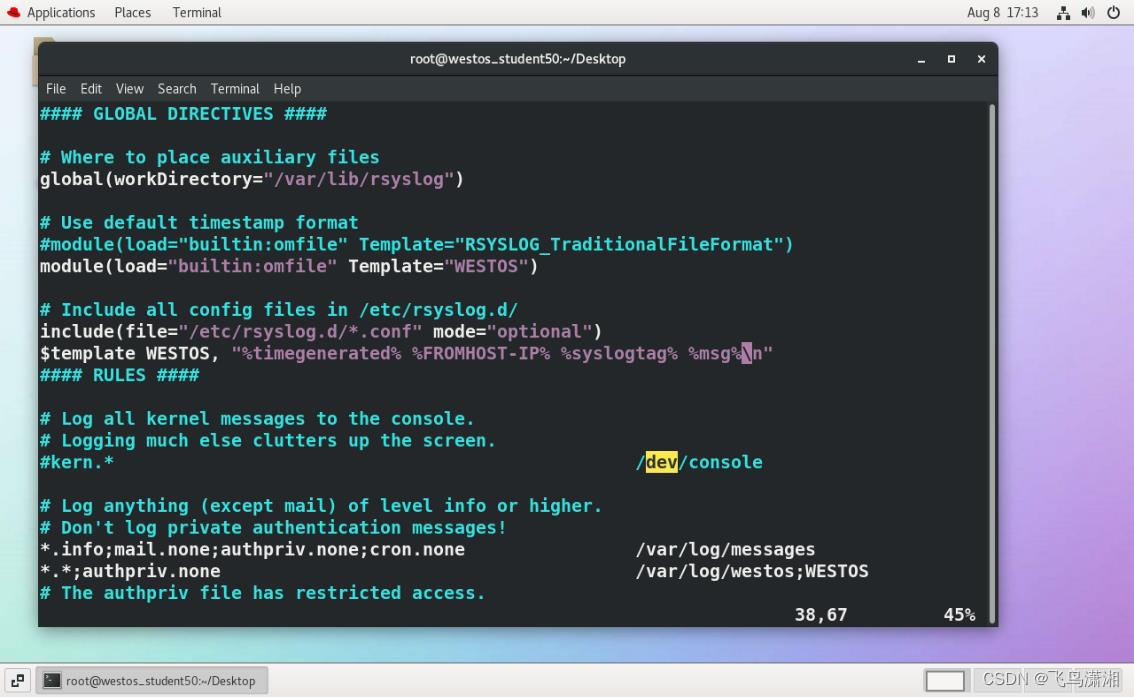Viewport: 1134px width, 697px height.
Task: Open the power menu icon
Action: coord(1114,12)
